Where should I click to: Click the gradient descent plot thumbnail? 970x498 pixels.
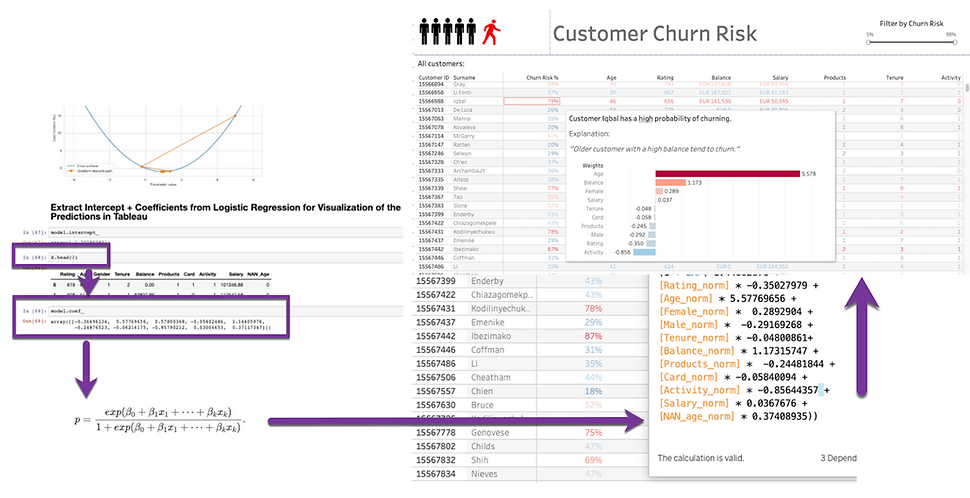point(157,144)
